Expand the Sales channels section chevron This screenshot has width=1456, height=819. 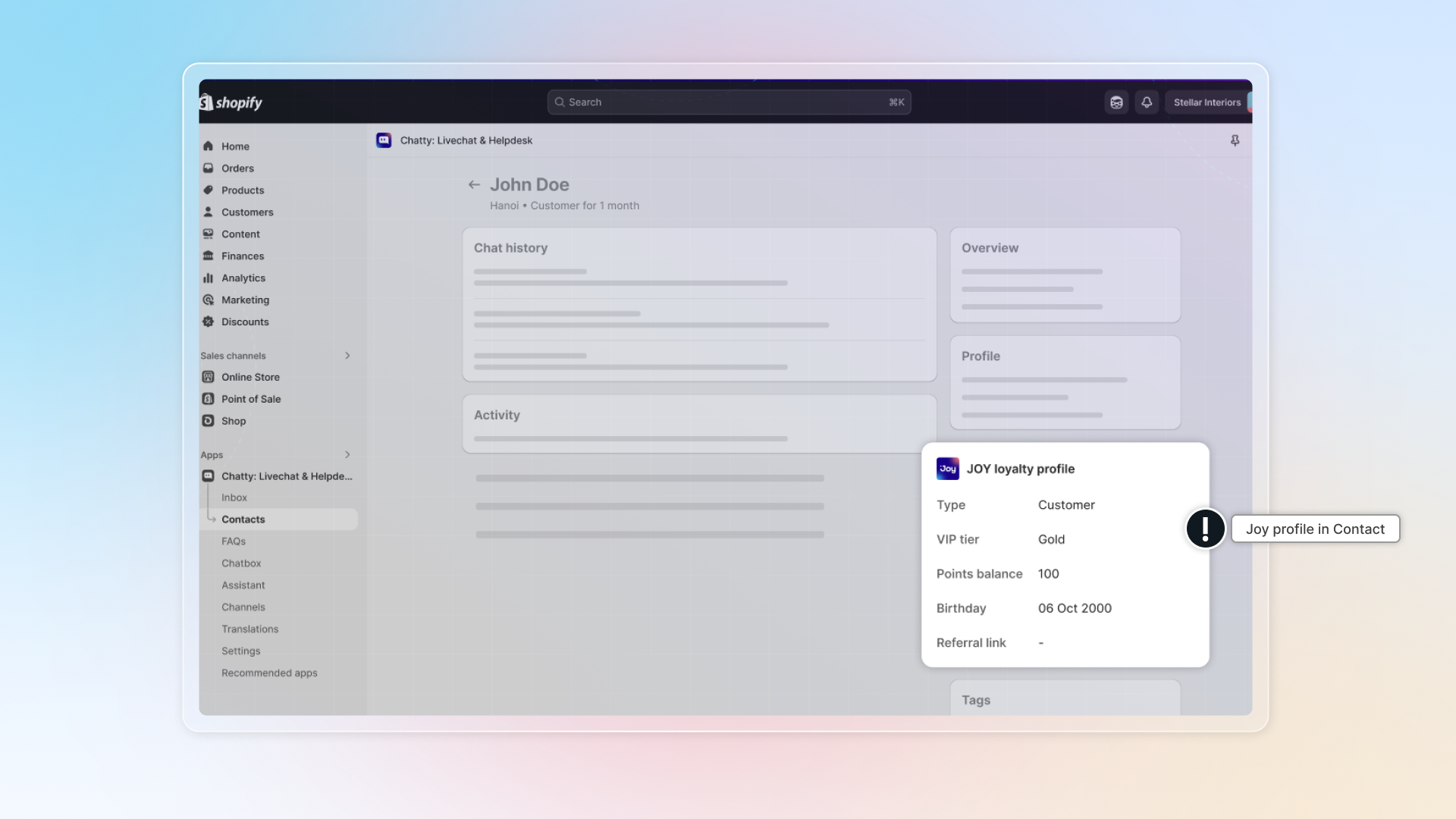(x=347, y=356)
